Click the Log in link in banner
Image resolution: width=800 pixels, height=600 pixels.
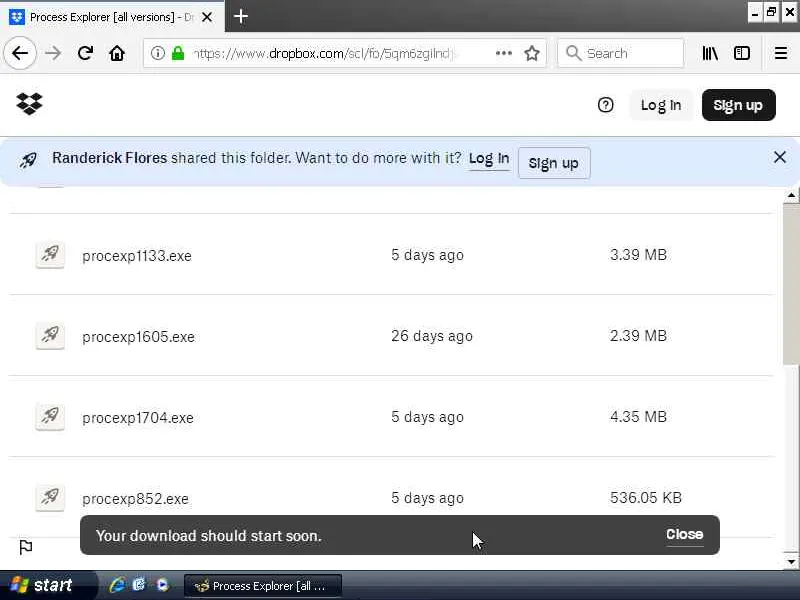[489, 159]
